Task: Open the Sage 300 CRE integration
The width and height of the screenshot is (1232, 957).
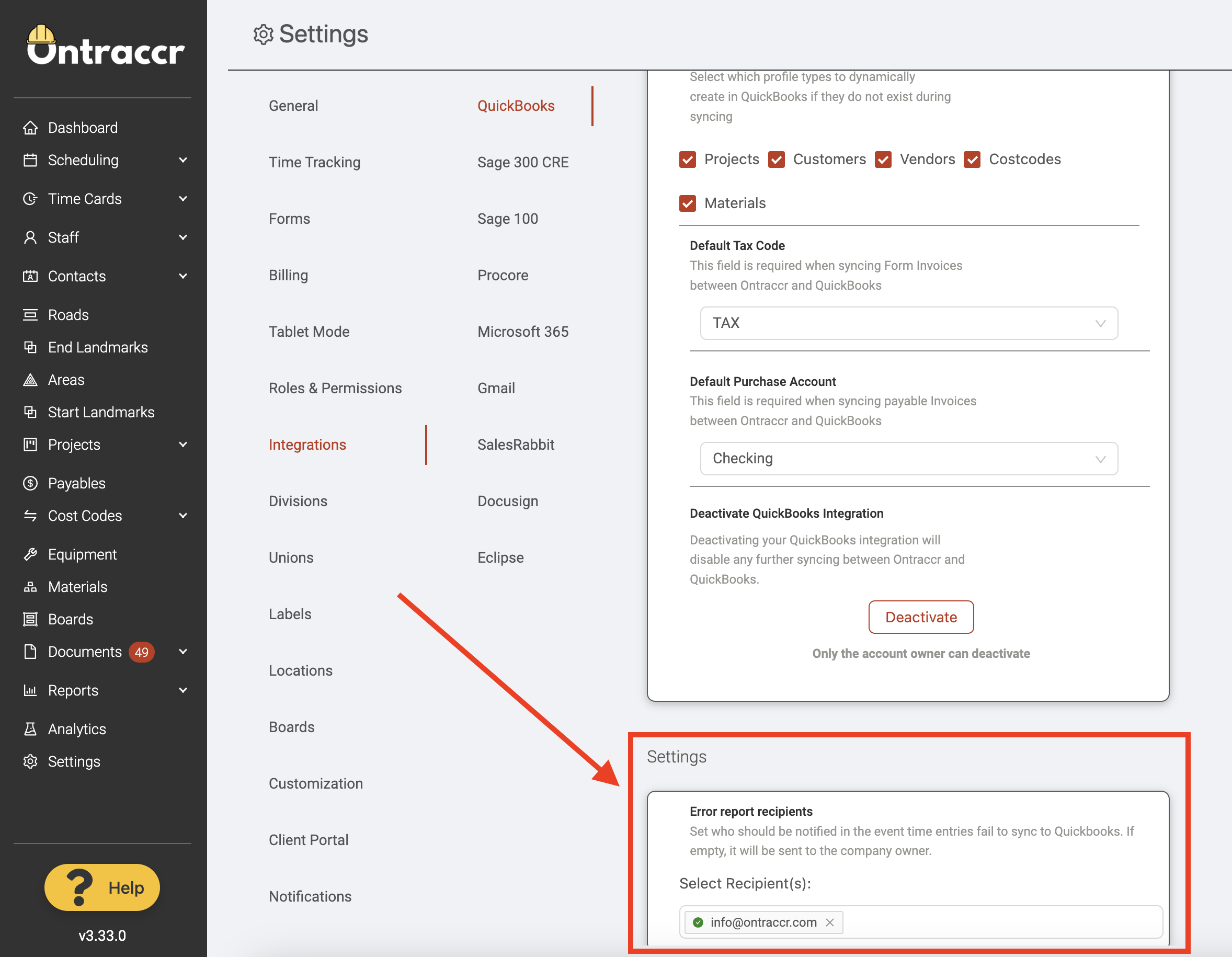Action: 523,163
